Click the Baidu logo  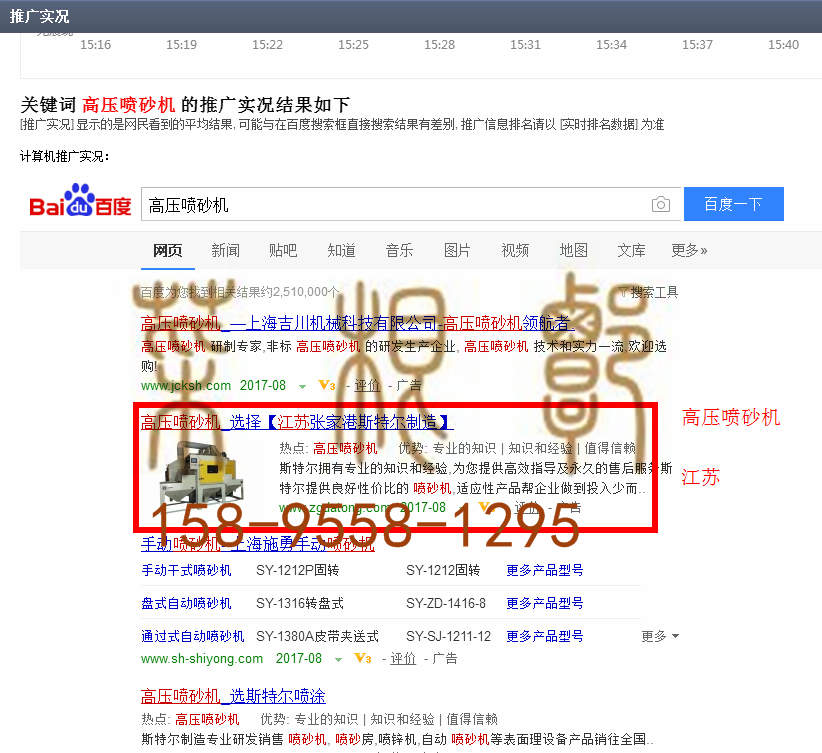80,200
